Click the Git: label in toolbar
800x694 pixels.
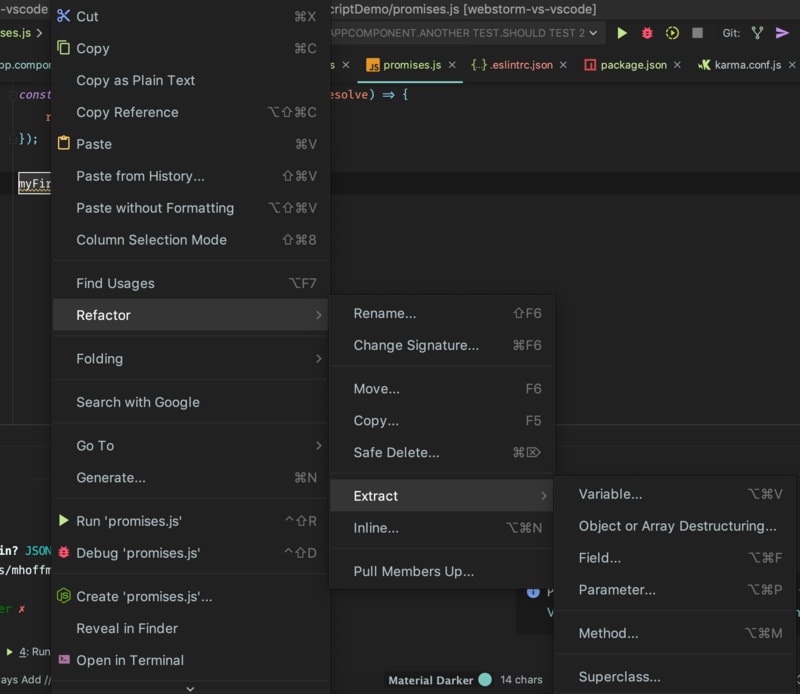click(x=731, y=33)
